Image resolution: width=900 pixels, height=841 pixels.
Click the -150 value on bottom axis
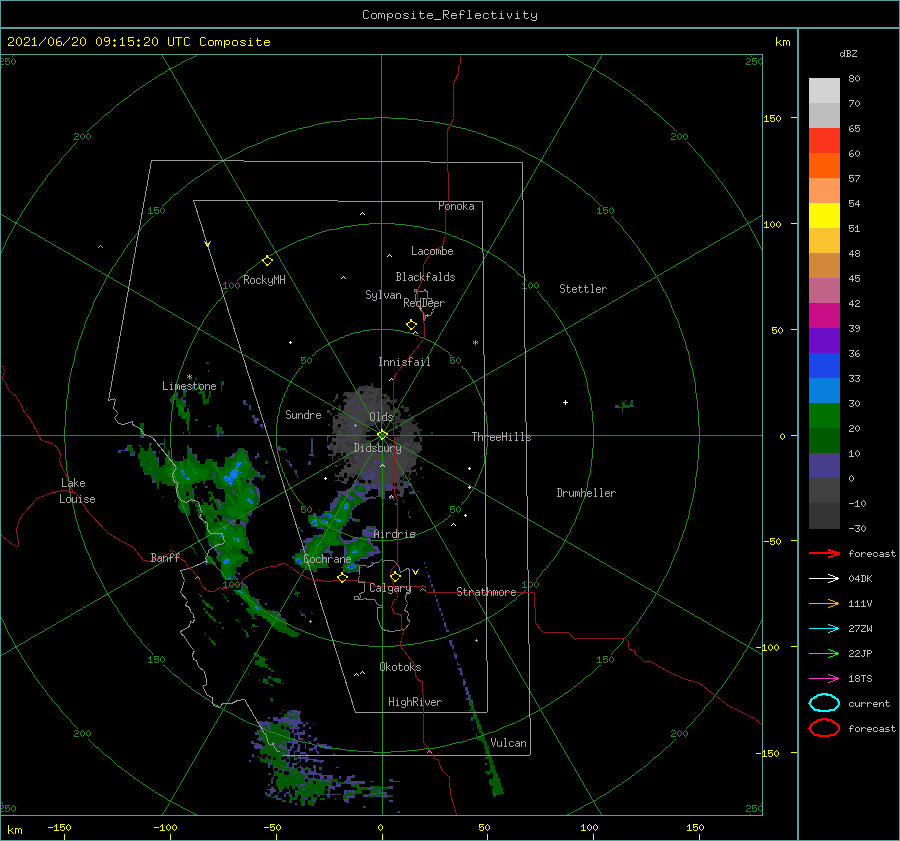pyautogui.click(x=59, y=827)
